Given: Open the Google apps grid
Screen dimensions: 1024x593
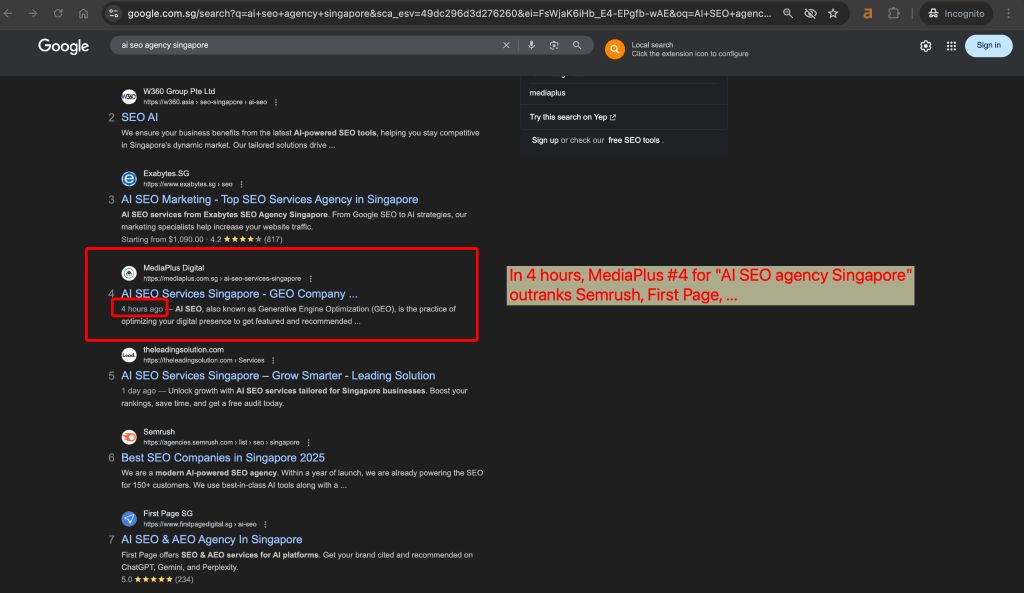Looking at the screenshot, I should pos(952,46).
